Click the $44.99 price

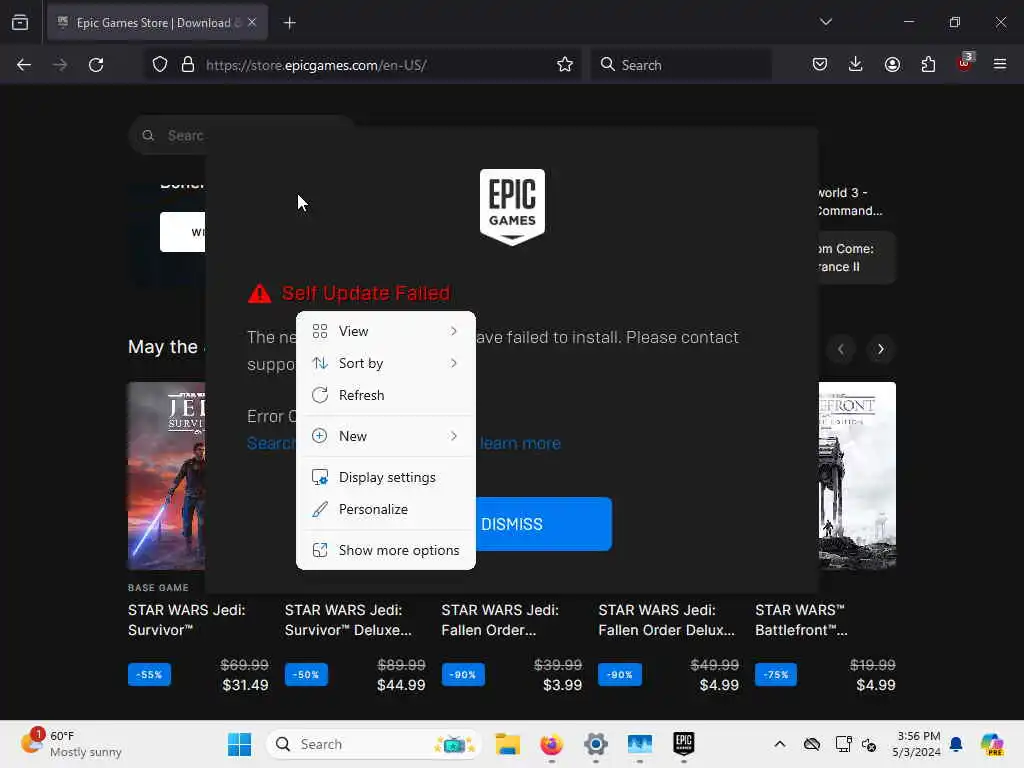coord(401,685)
